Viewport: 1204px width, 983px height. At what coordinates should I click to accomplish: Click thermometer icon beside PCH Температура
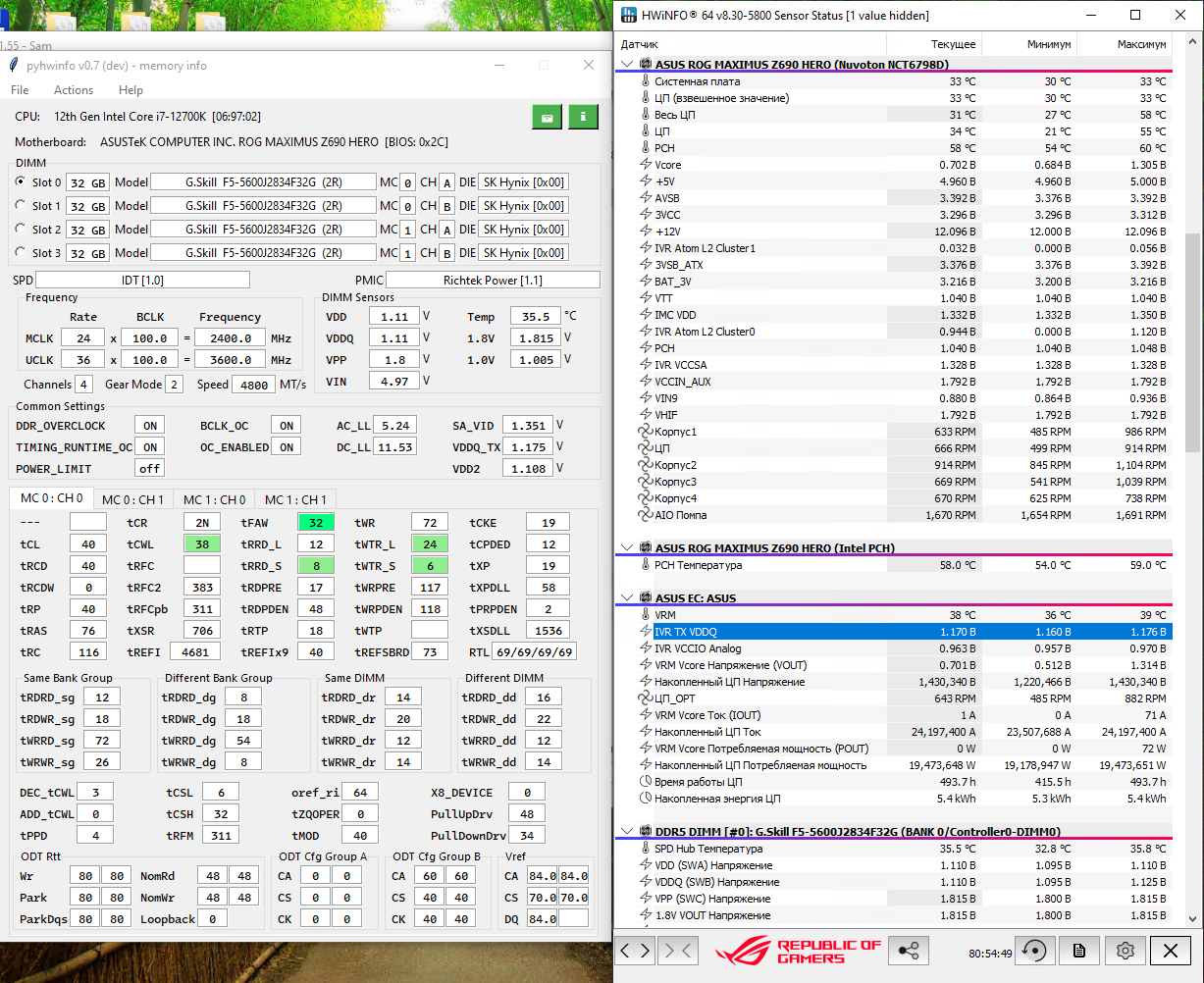pyautogui.click(x=645, y=565)
